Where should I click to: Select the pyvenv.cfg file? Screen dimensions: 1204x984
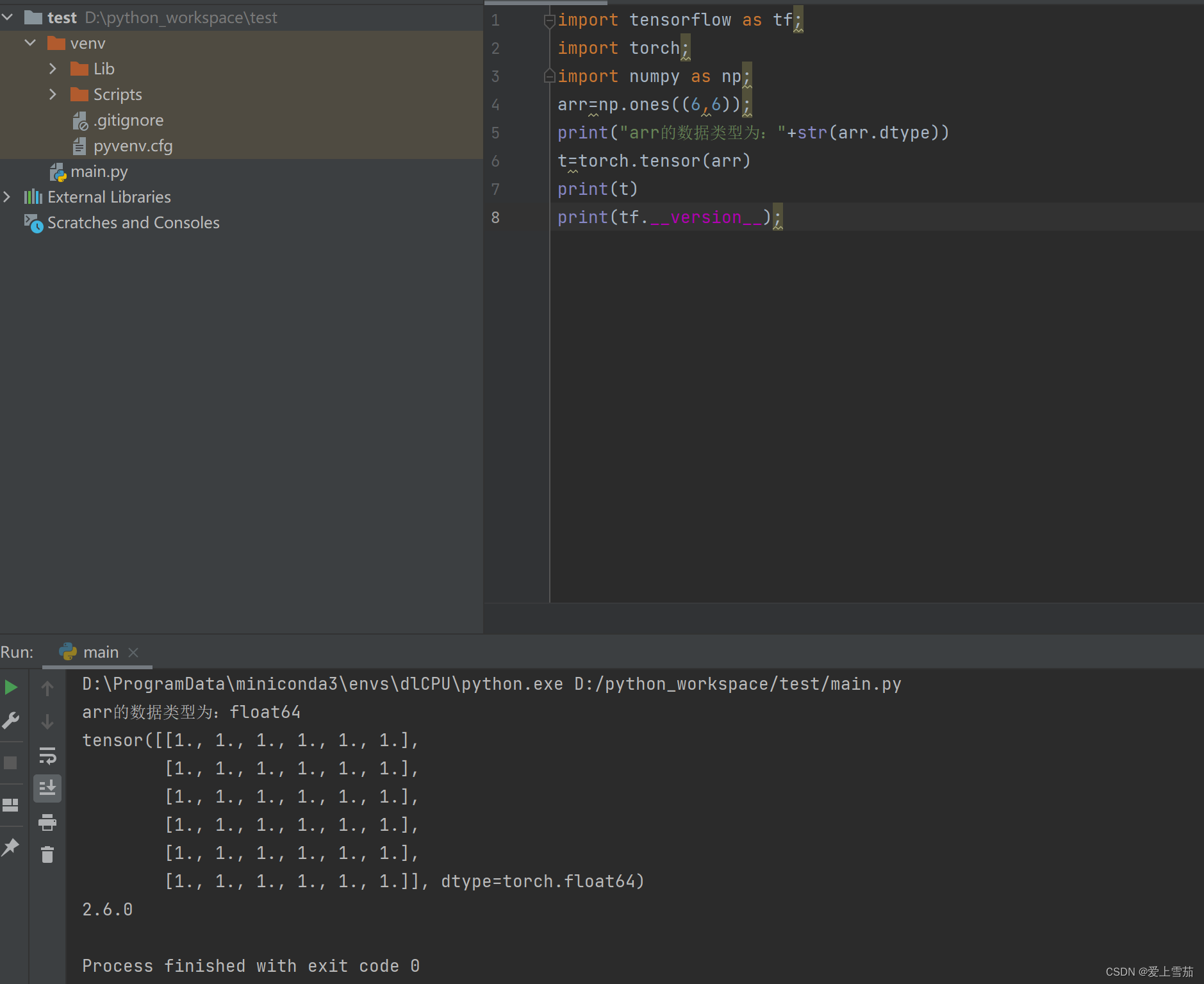133,146
